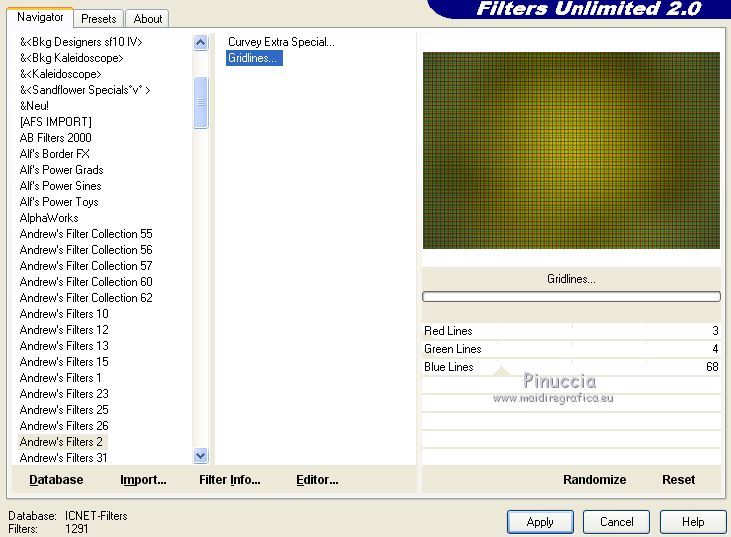This screenshot has height=537, width=731.
Task: Select the AB Filters 2000 category
Action: tap(55, 138)
